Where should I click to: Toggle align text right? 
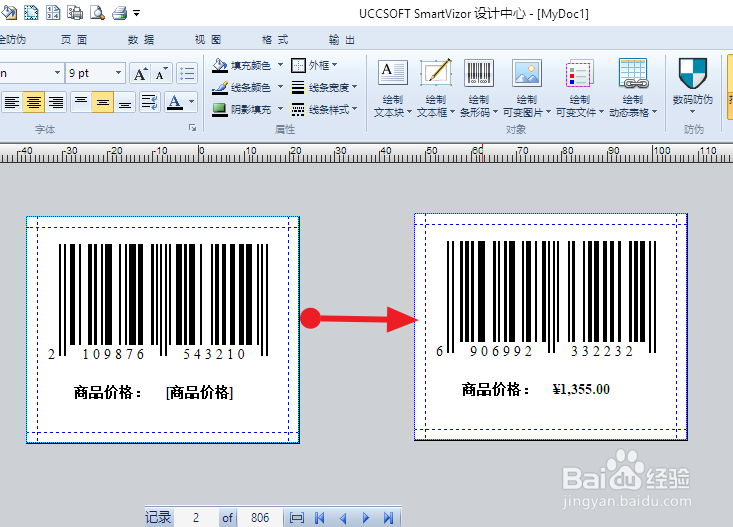(56, 102)
